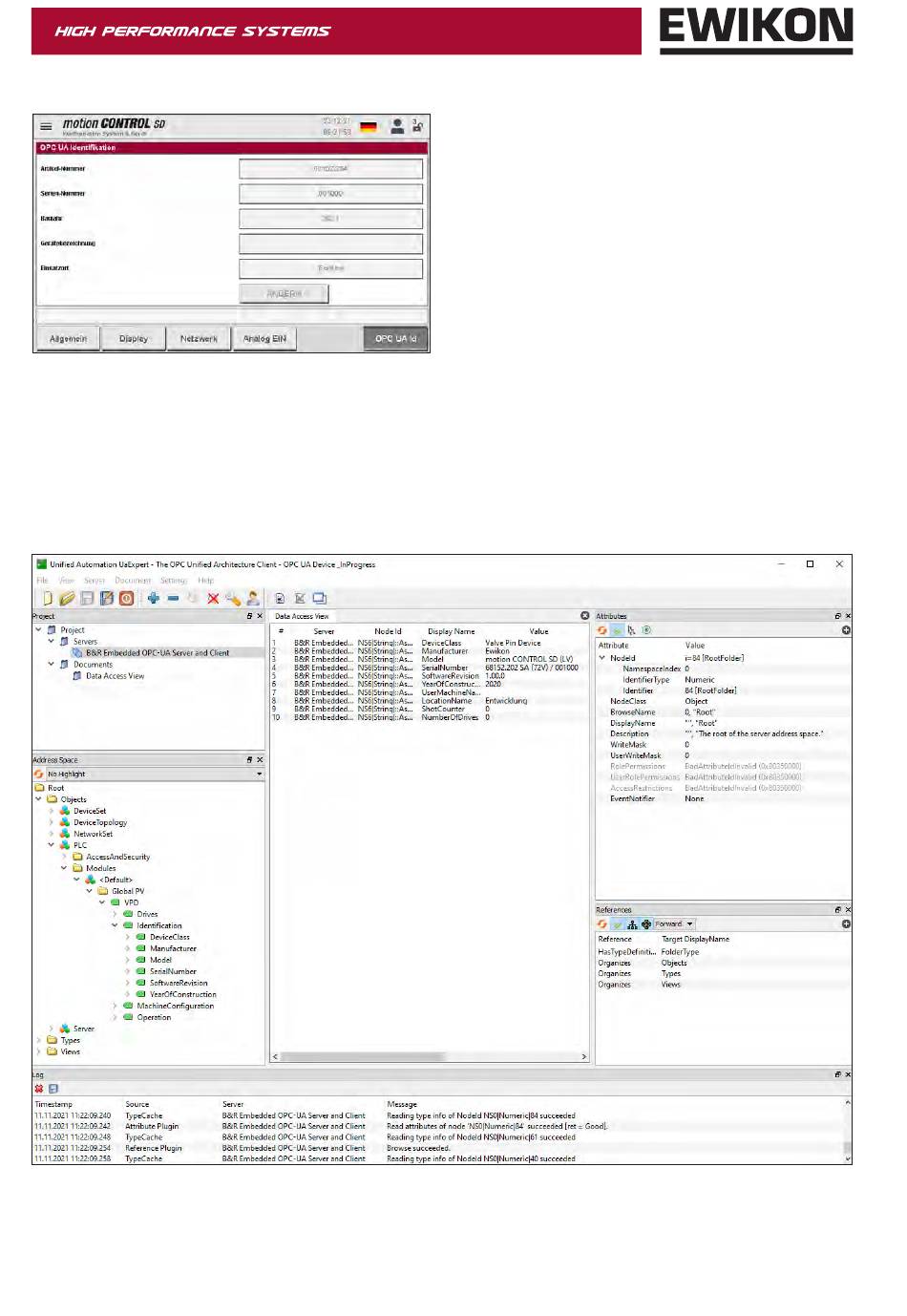Screen dimensions: 907x1316
Task: Collapse the NodeId attribute row
Action: click(x=602, y=658)
